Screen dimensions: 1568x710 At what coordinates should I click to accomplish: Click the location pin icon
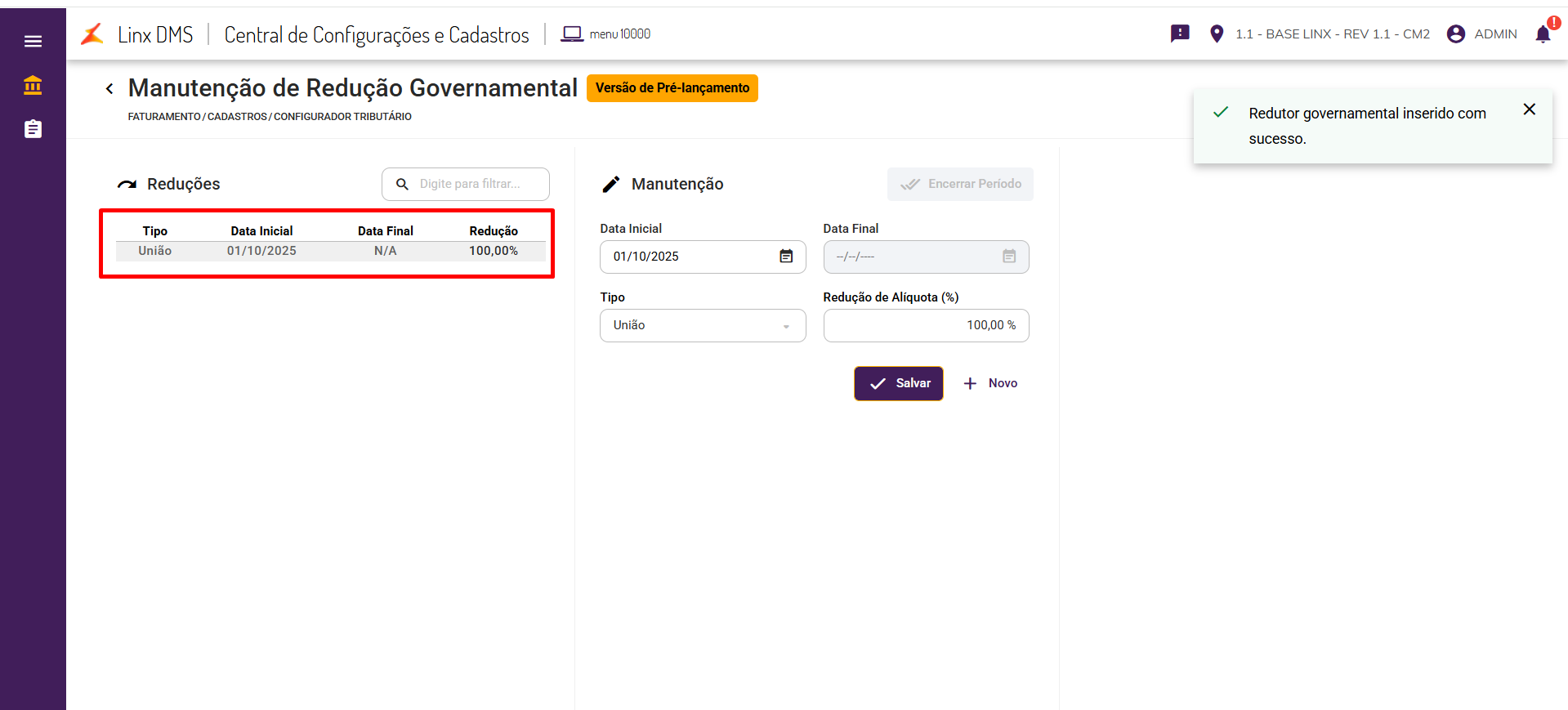point(1216,33)
